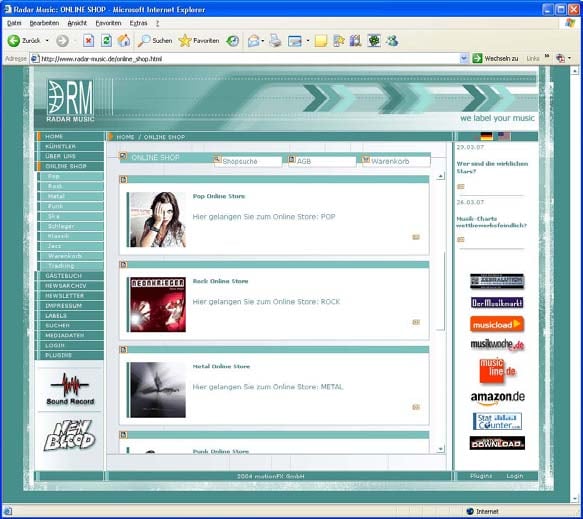The image size is (583, 519).
Task: Open back button history dropdown arrow
Action: coord(47,41)
